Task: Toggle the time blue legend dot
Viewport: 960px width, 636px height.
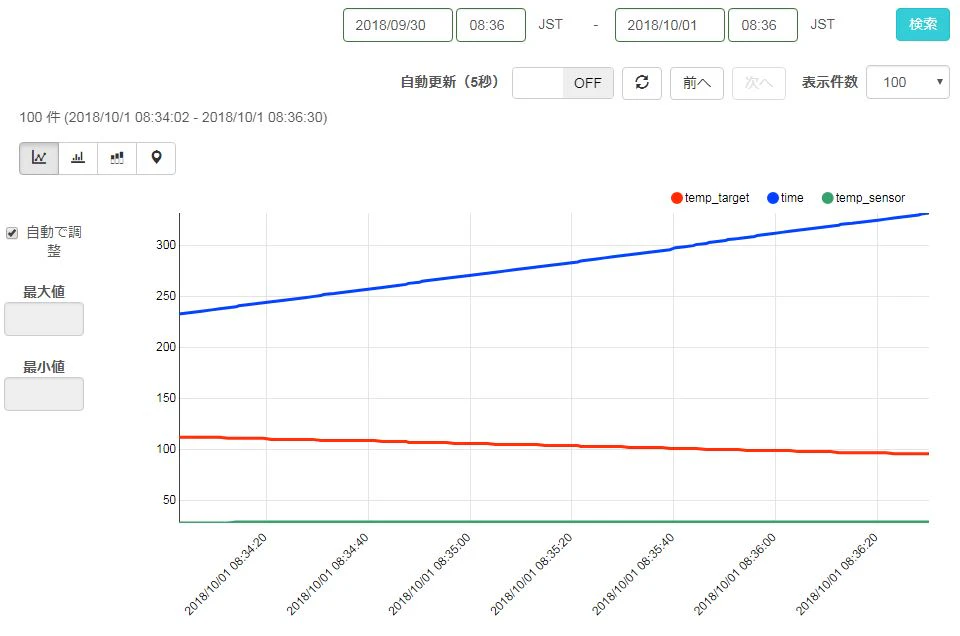Action: [773, 198]
